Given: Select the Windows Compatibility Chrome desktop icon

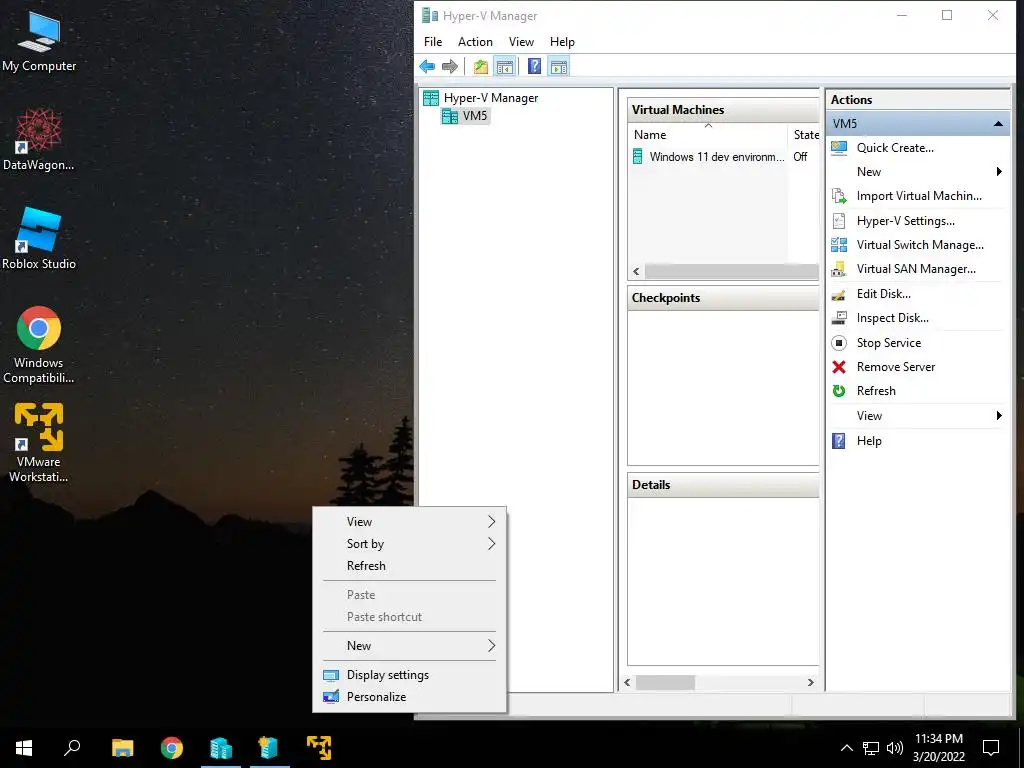Looking at the screenshot, I should click(39, 345).
